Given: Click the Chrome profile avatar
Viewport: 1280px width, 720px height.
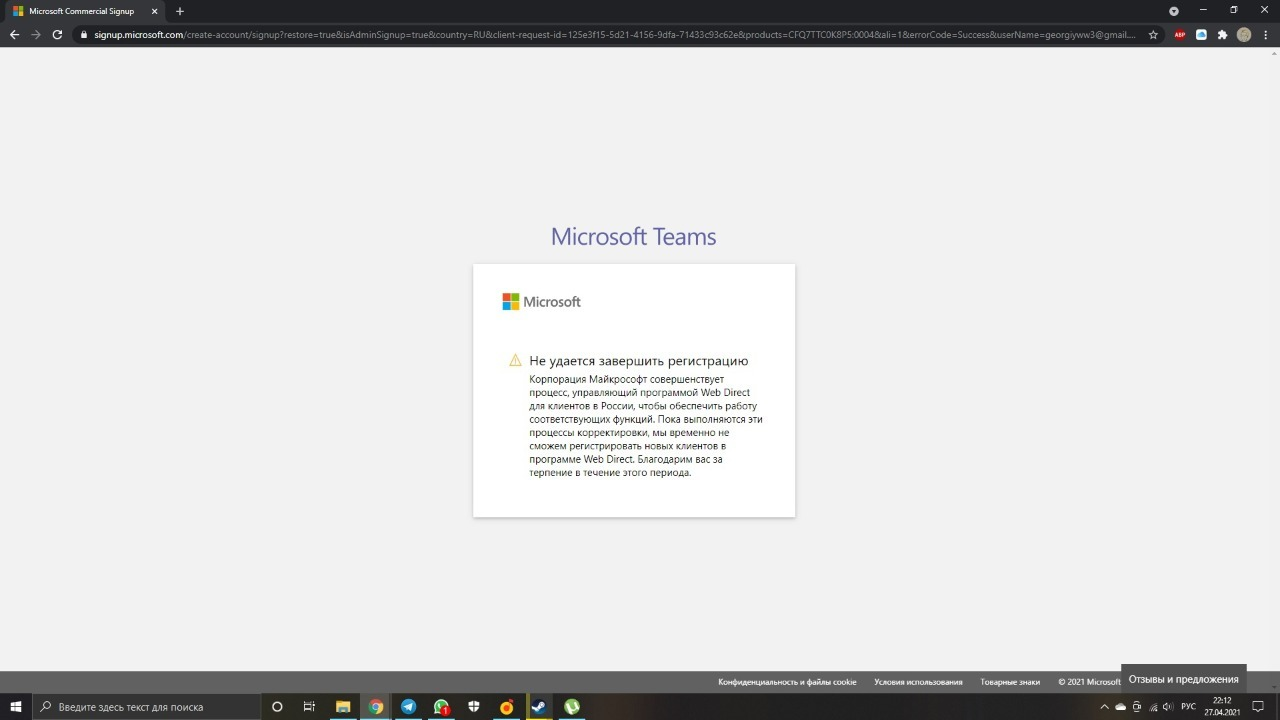Looking at the screenshot, I should click(x=1244, y=34).
